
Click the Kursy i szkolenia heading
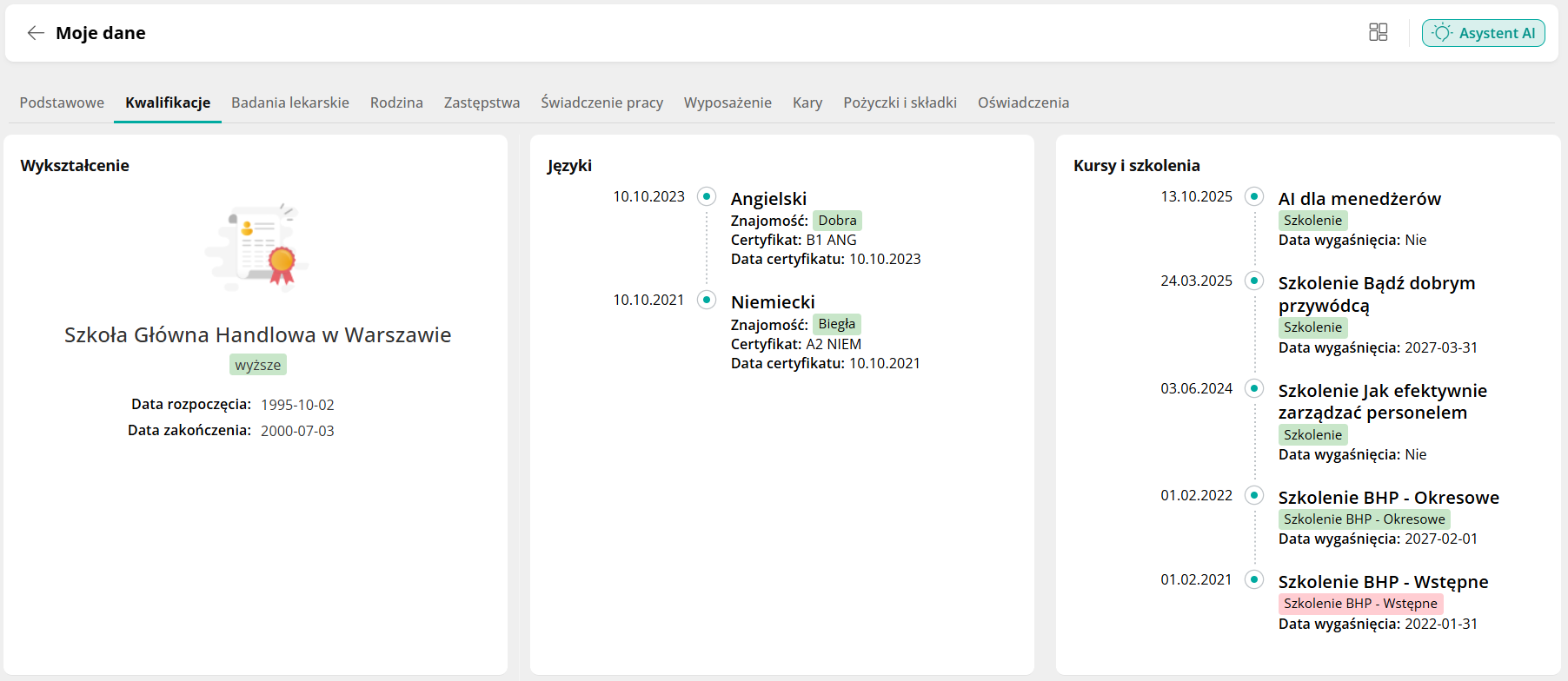1137,166
